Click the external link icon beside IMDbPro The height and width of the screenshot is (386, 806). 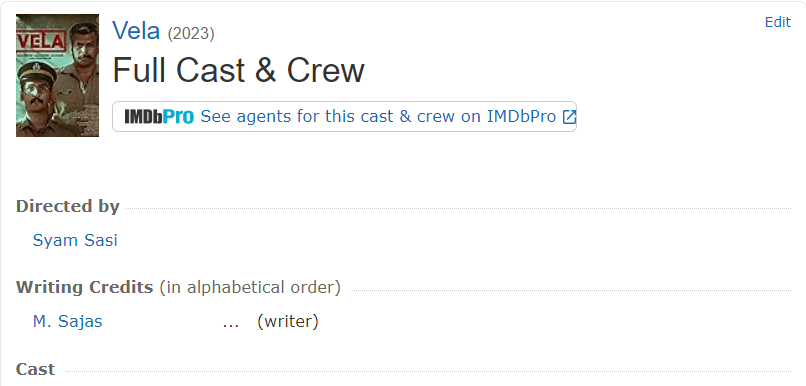569,117
